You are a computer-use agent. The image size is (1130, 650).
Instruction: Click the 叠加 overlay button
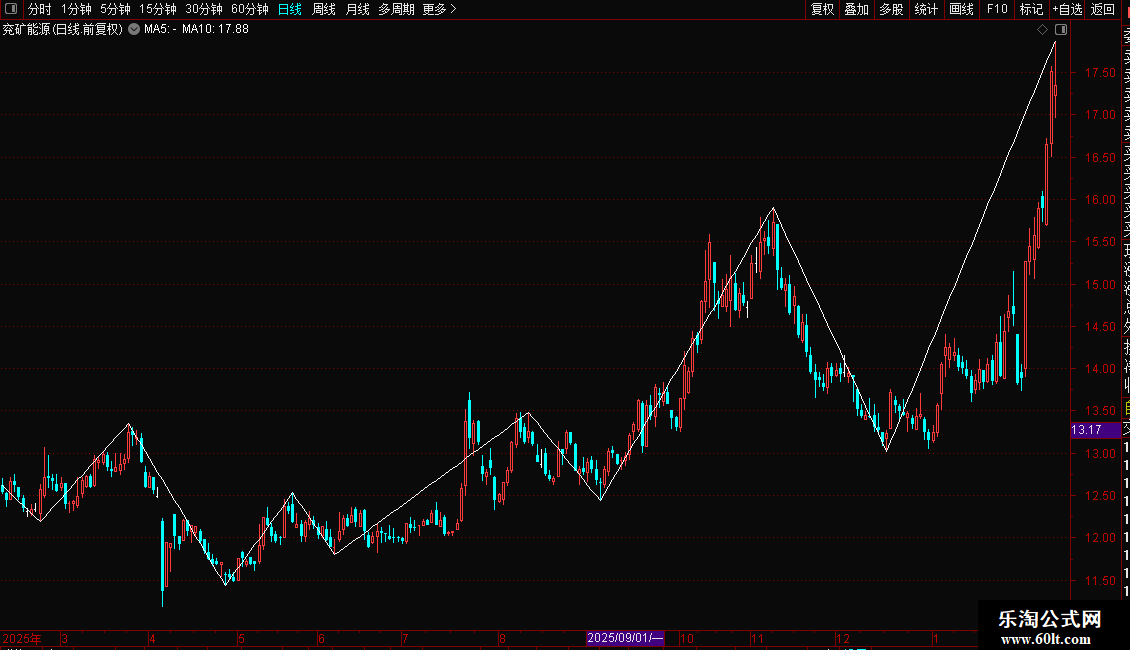click(x=857, y=9)
